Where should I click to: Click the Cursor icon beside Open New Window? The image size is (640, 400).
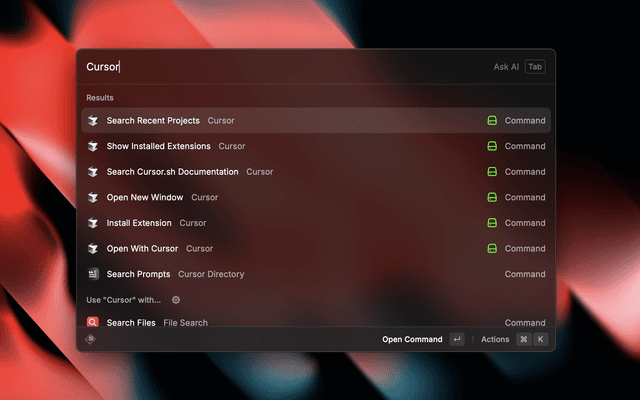pyautogui.click(x=93, y=197)
